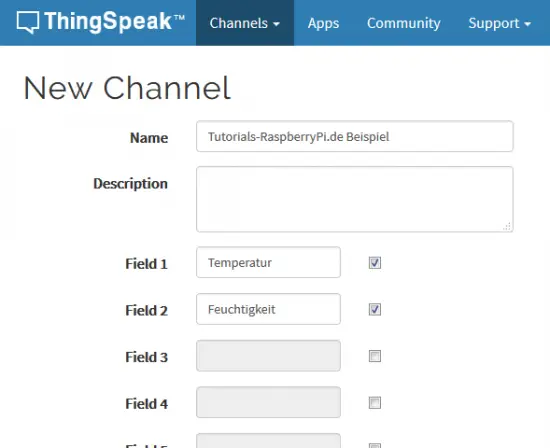Click the ThingSpeak speech bubble logo icon

click(x=28, y=22)
